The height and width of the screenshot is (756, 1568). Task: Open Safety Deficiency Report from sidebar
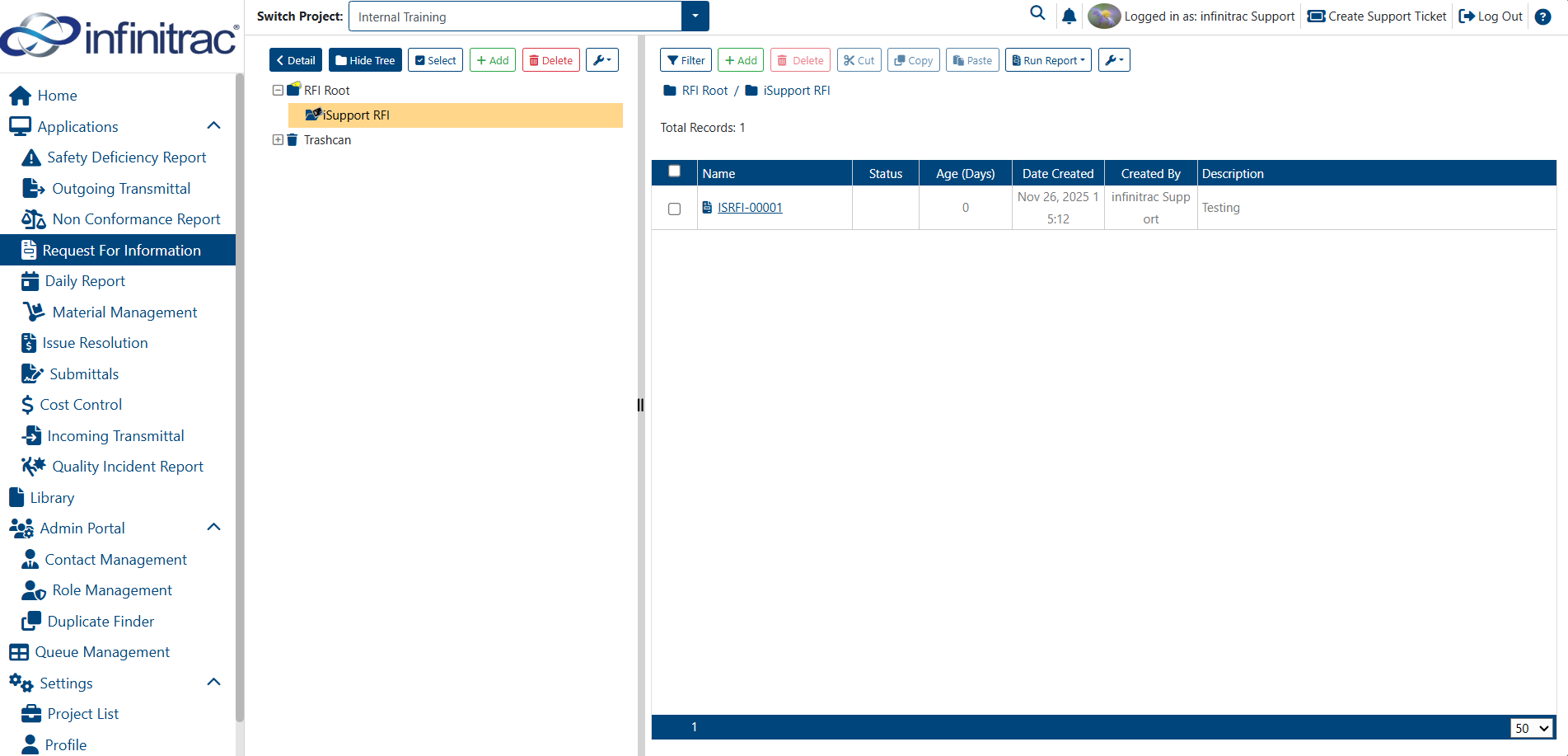point(126,157)
